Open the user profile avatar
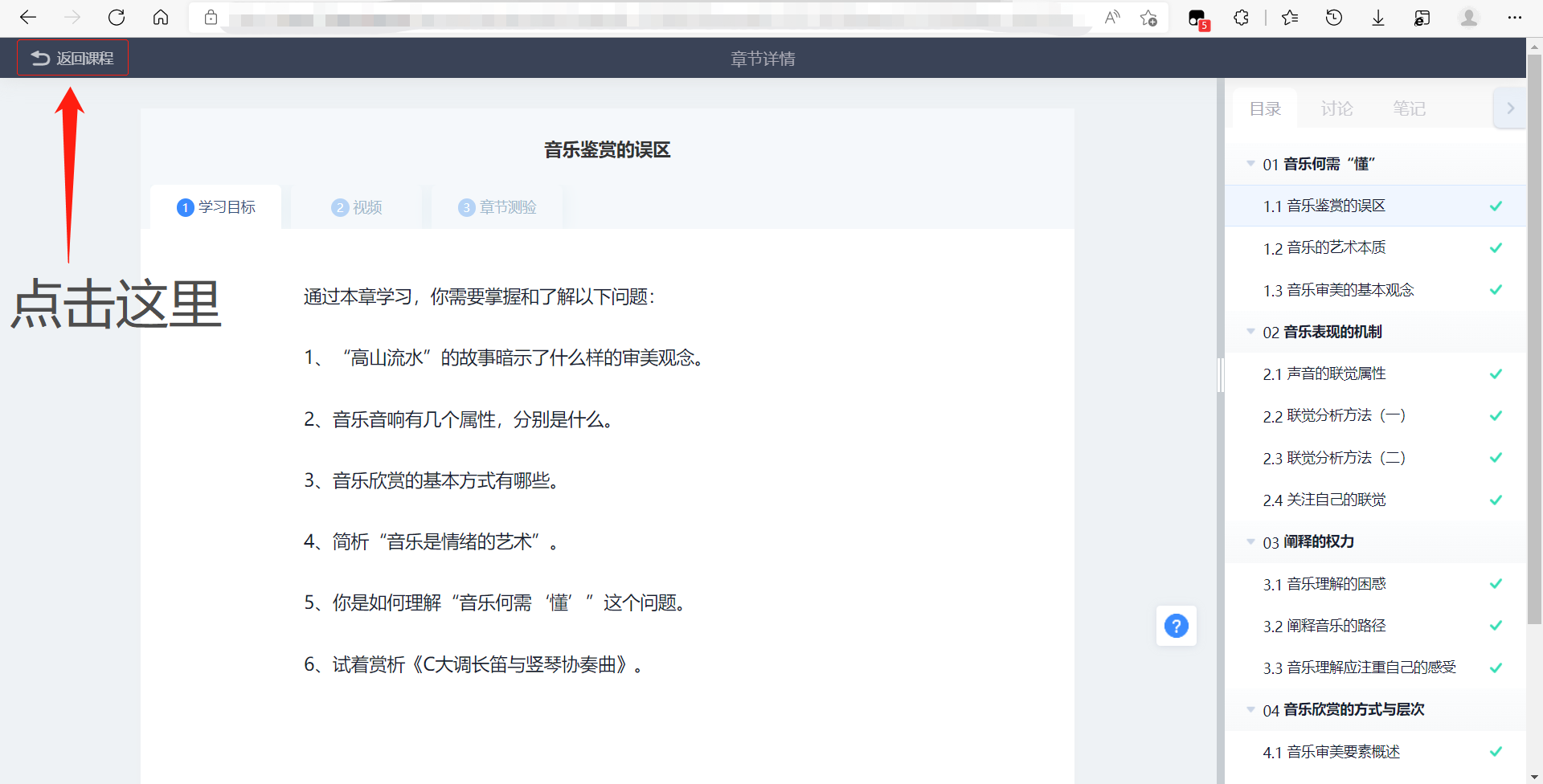Screen dimensions: 1543x784 tap(1469, 17)
